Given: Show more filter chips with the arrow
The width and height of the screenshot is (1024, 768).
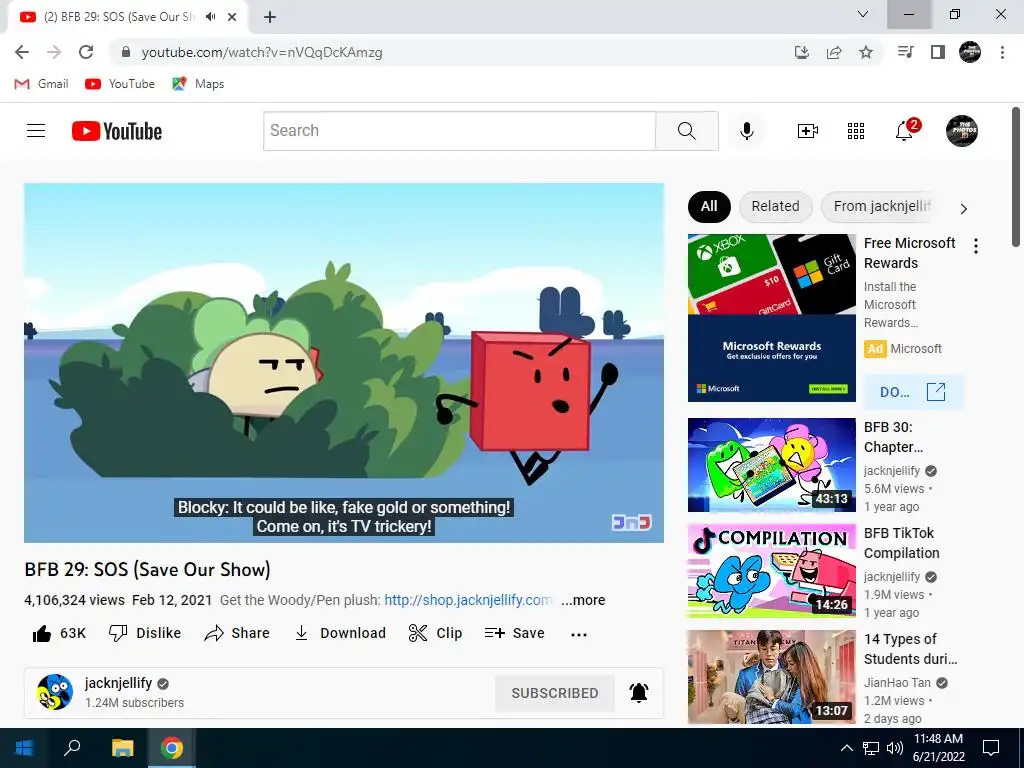Looking at the screenshot, I should 963,209.
